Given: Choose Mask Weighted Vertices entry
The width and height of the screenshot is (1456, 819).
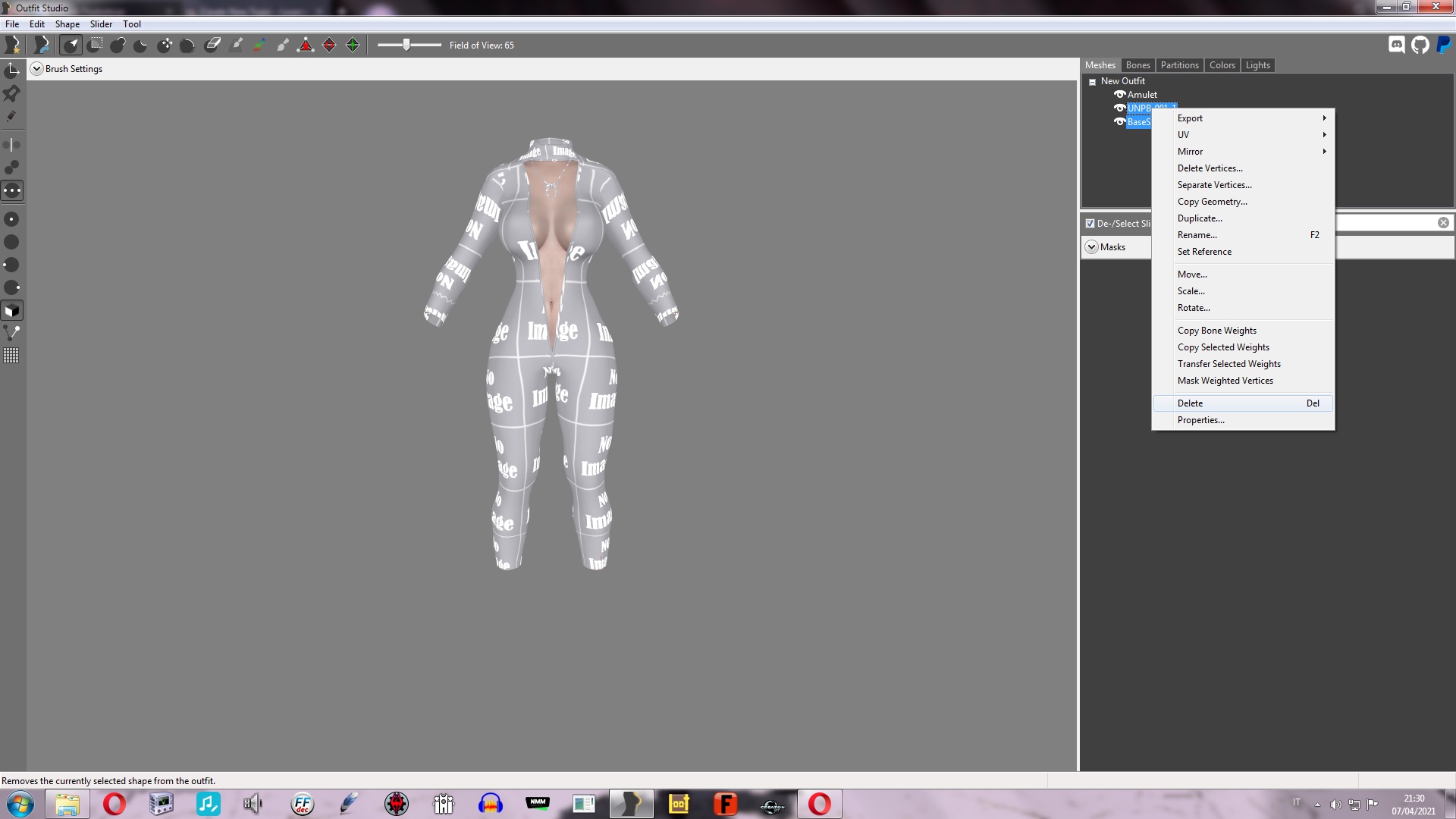Looking at the screenshot, I should pos(1244,381).
